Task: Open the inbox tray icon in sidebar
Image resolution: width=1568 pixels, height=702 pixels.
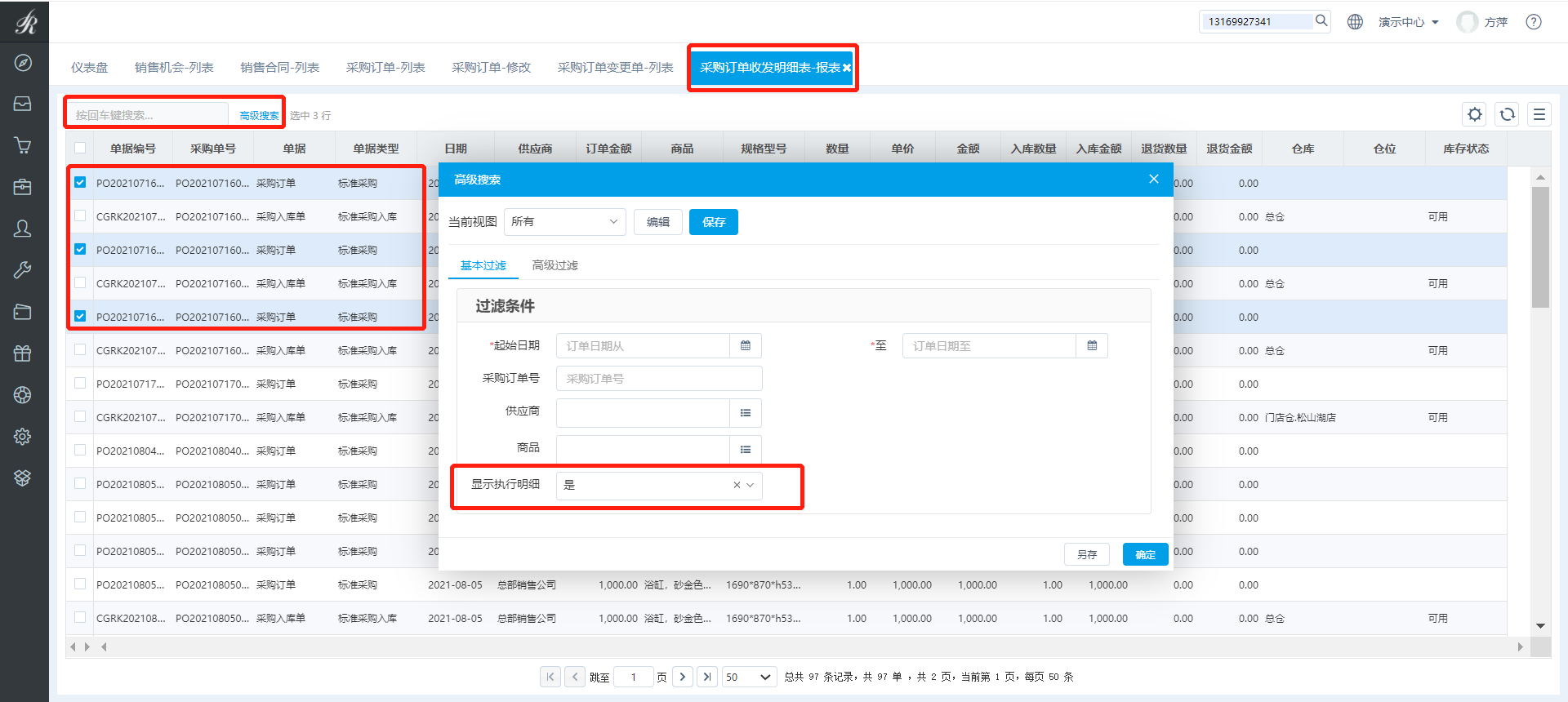Action: tap(23, 104)
